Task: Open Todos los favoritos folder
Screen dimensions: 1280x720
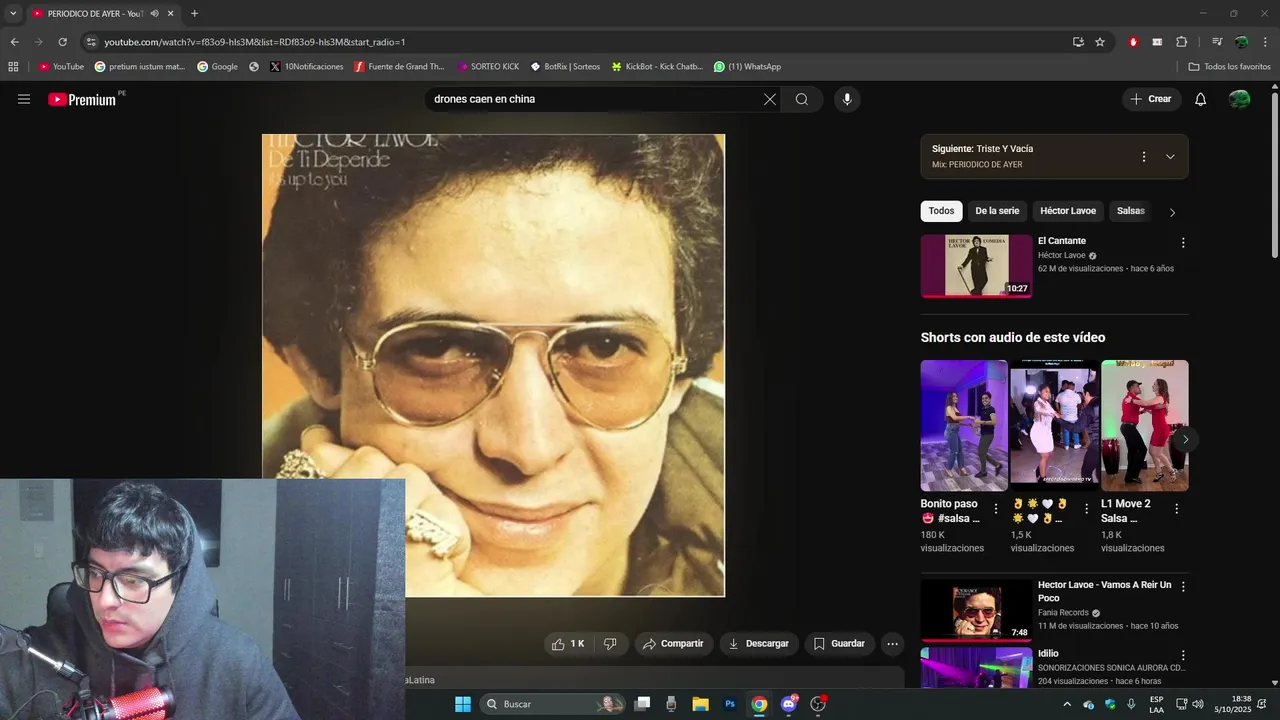Action: coord(1229,67)
